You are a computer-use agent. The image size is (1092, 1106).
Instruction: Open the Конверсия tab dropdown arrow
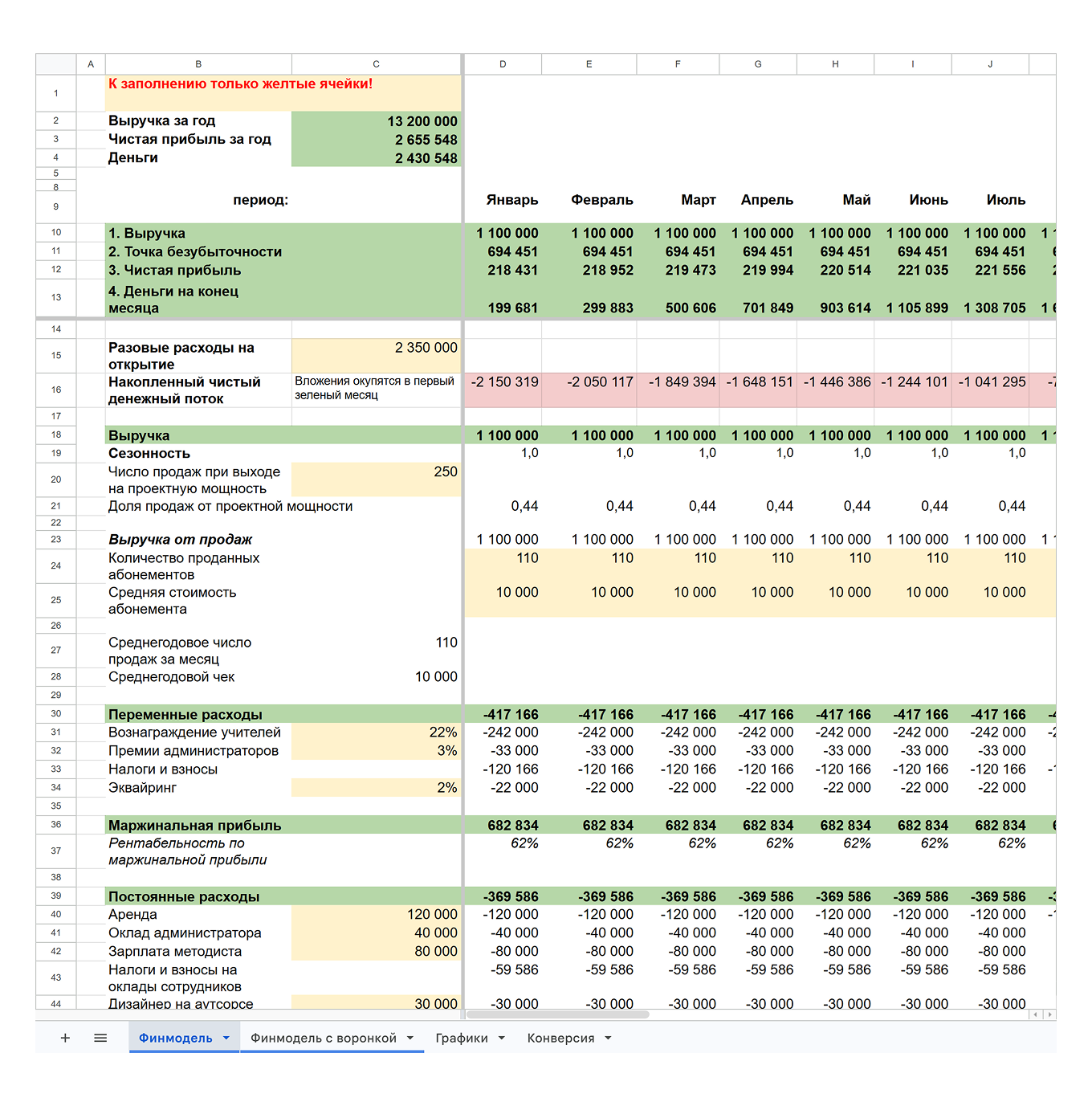click(x=608, y=1038)
